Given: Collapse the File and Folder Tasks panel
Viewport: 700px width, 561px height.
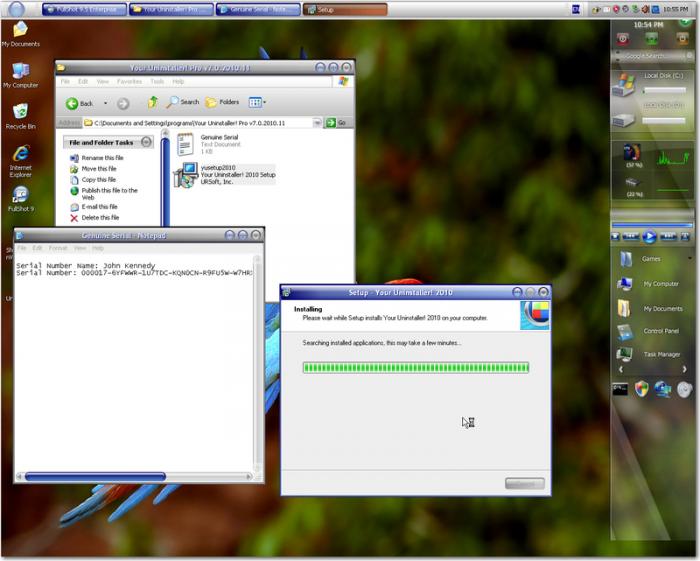Looking at the screenshot, I should coord(146,142).
